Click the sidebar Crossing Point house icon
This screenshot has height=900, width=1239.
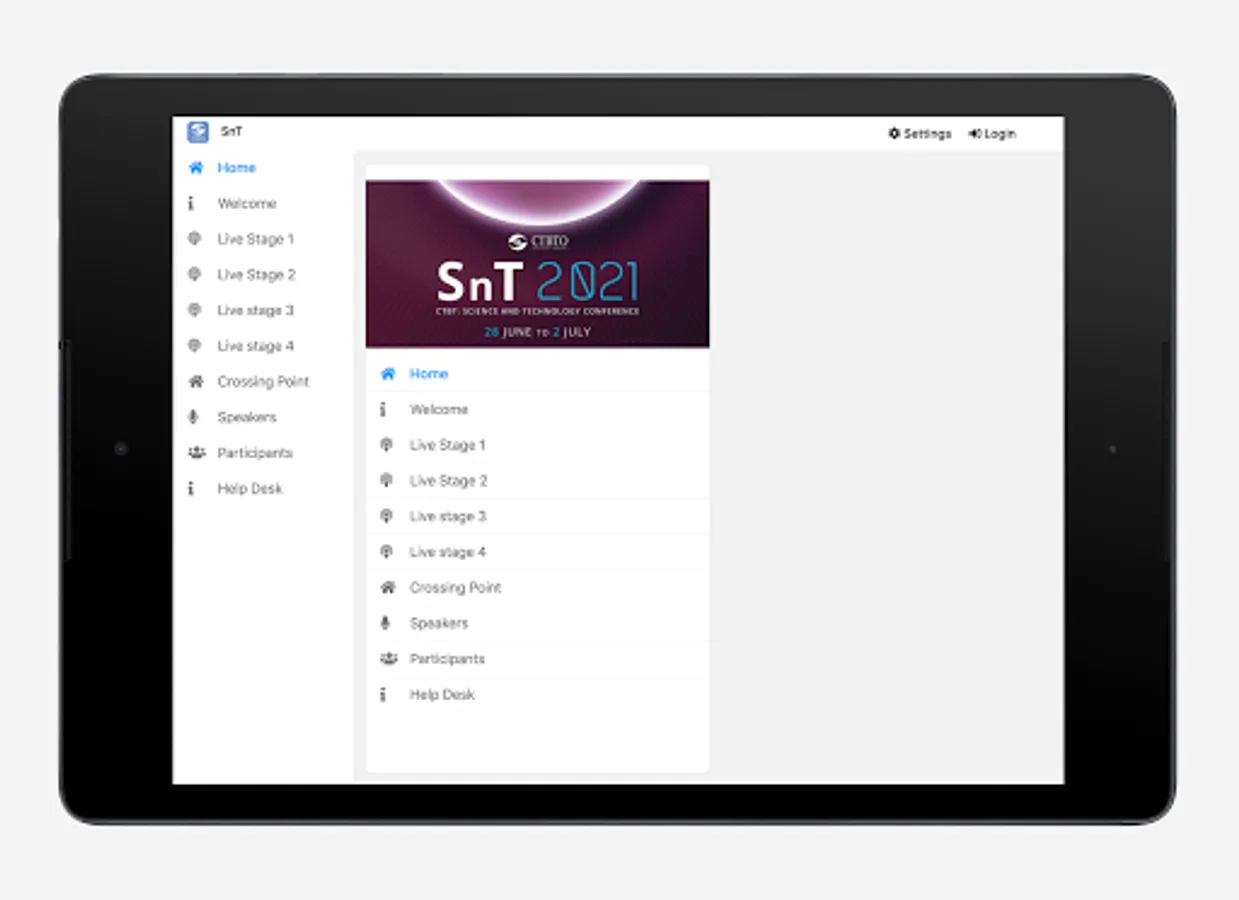pos(196,382)
